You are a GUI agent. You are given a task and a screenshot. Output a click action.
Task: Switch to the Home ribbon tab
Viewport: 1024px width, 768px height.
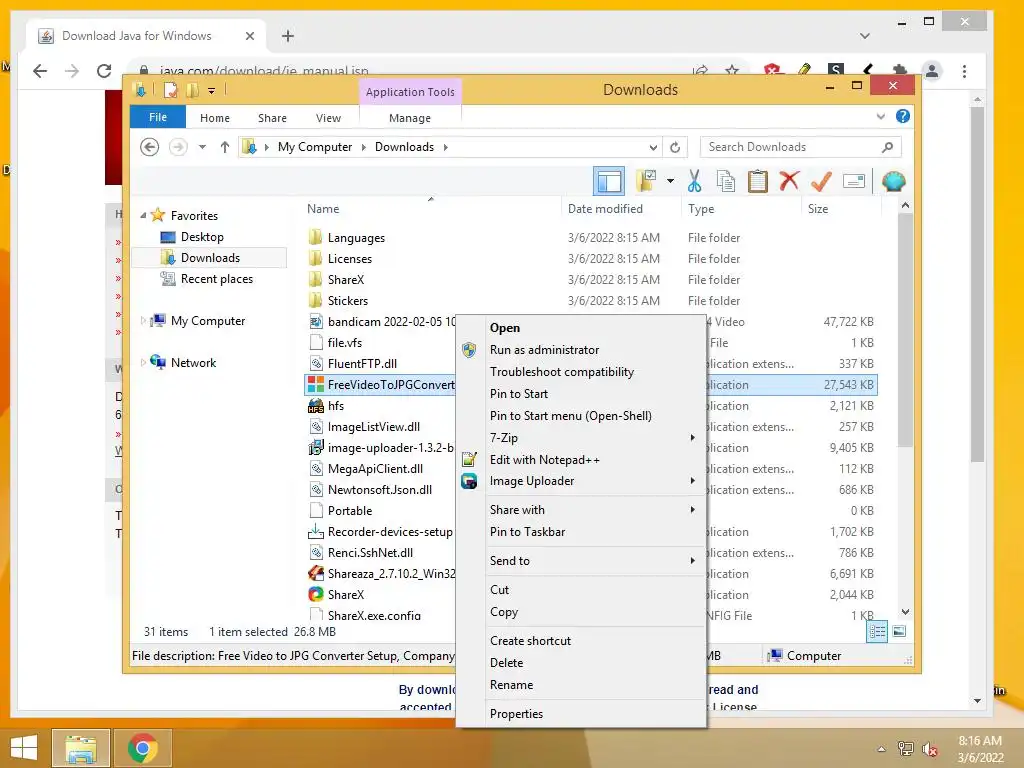click(x=215, y=118)
